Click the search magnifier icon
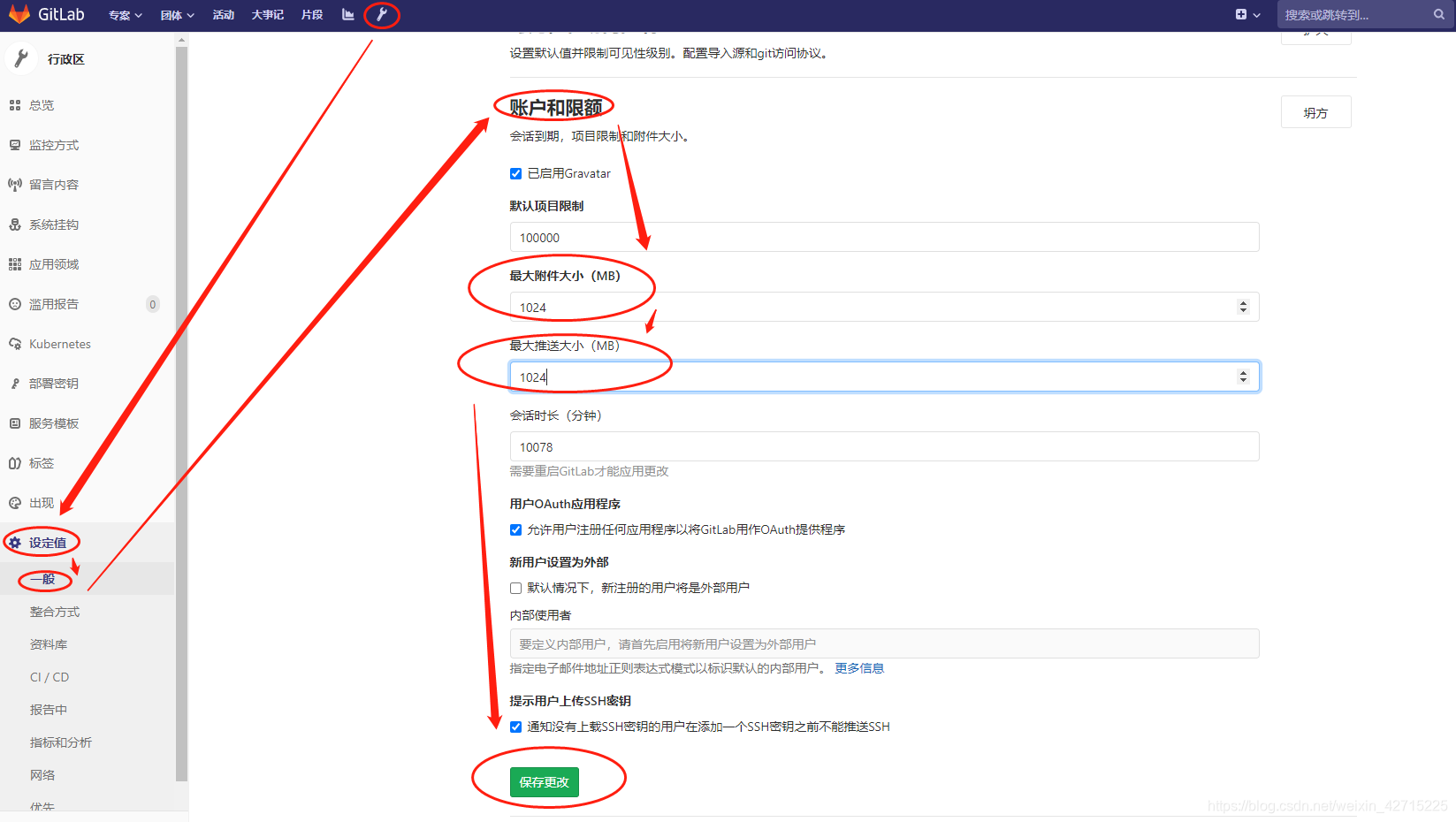 tap(1439, 14)
